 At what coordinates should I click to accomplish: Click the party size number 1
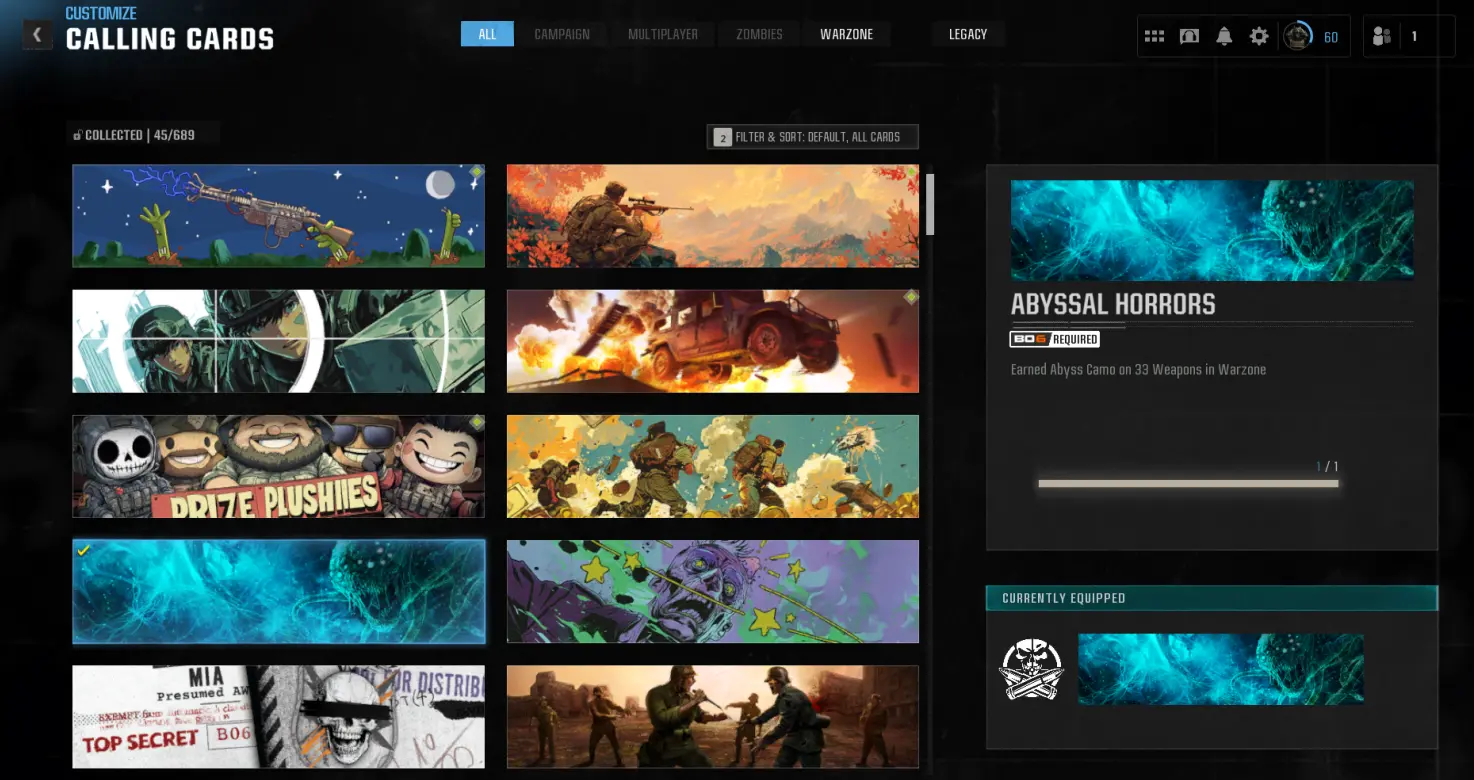(1414, 37)
